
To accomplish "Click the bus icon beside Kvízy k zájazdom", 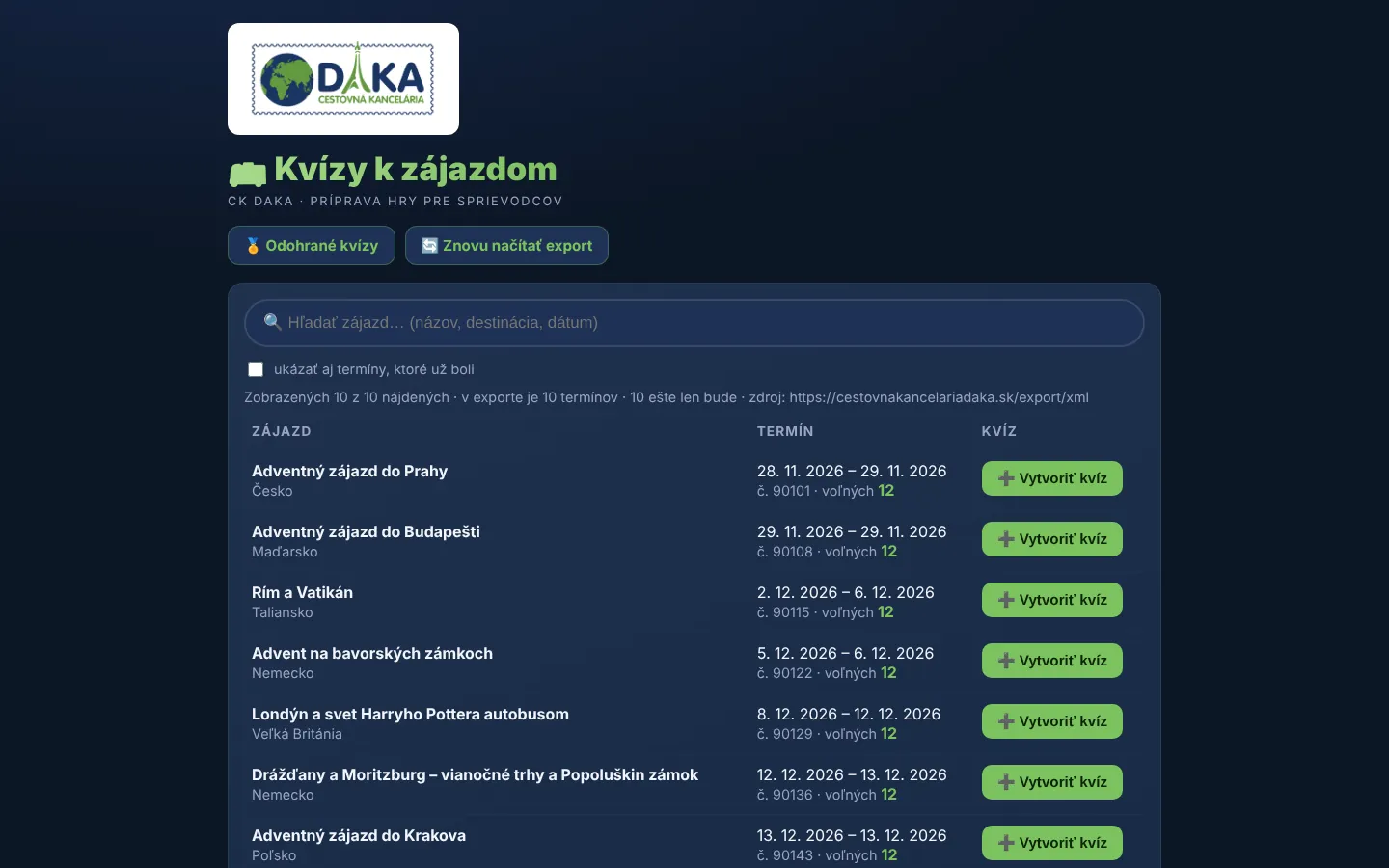I will (248, 174).
